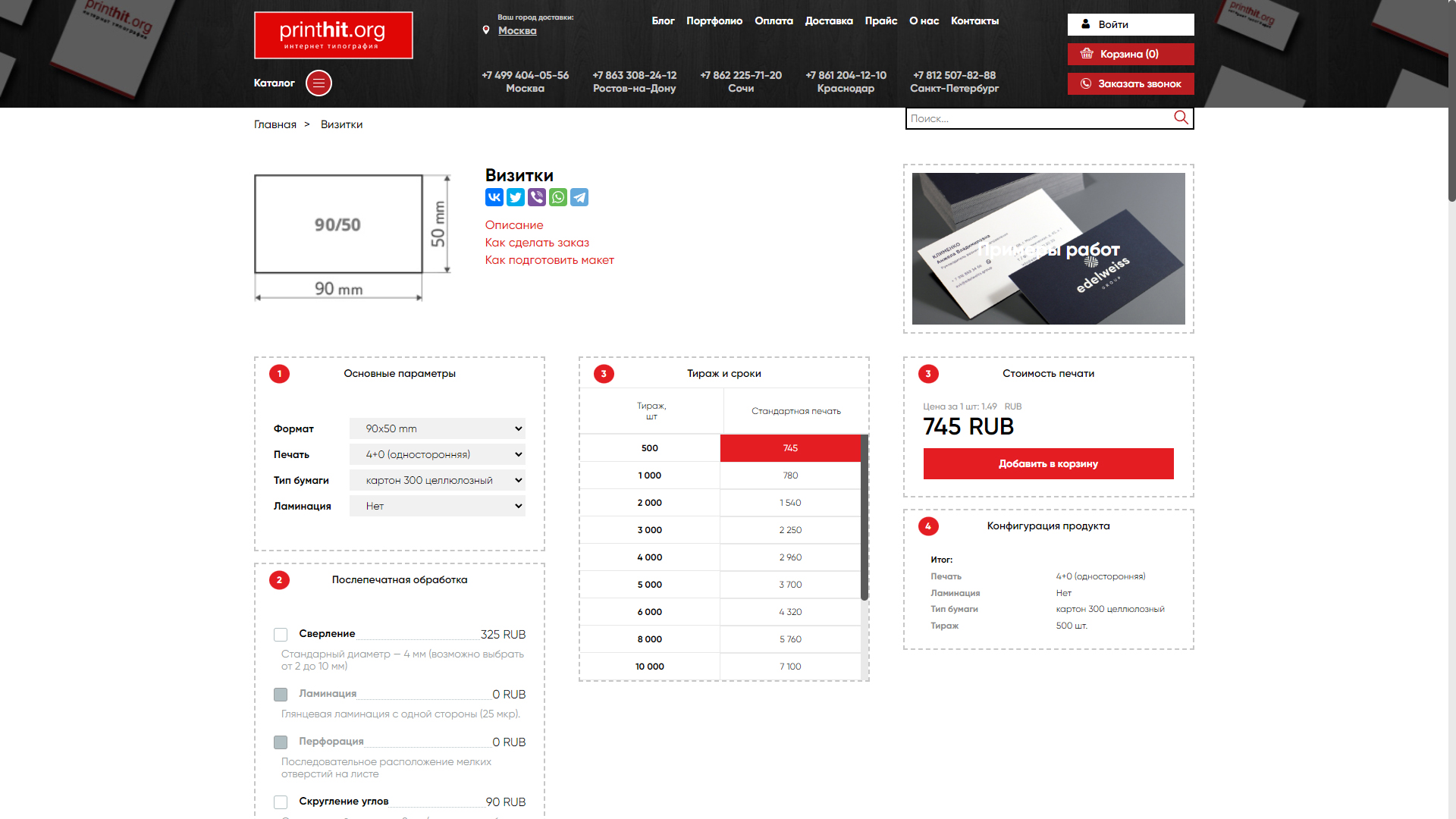Toggle the Перфорация checkbox

tap(281, 742)
